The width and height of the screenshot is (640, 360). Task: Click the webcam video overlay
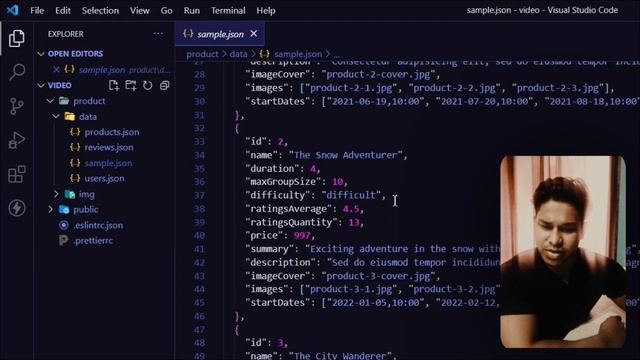[563, 251]
